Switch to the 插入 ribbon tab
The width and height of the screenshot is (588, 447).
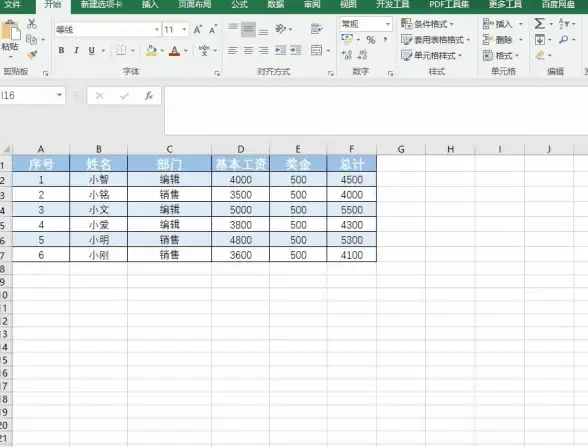click(150, 4)
